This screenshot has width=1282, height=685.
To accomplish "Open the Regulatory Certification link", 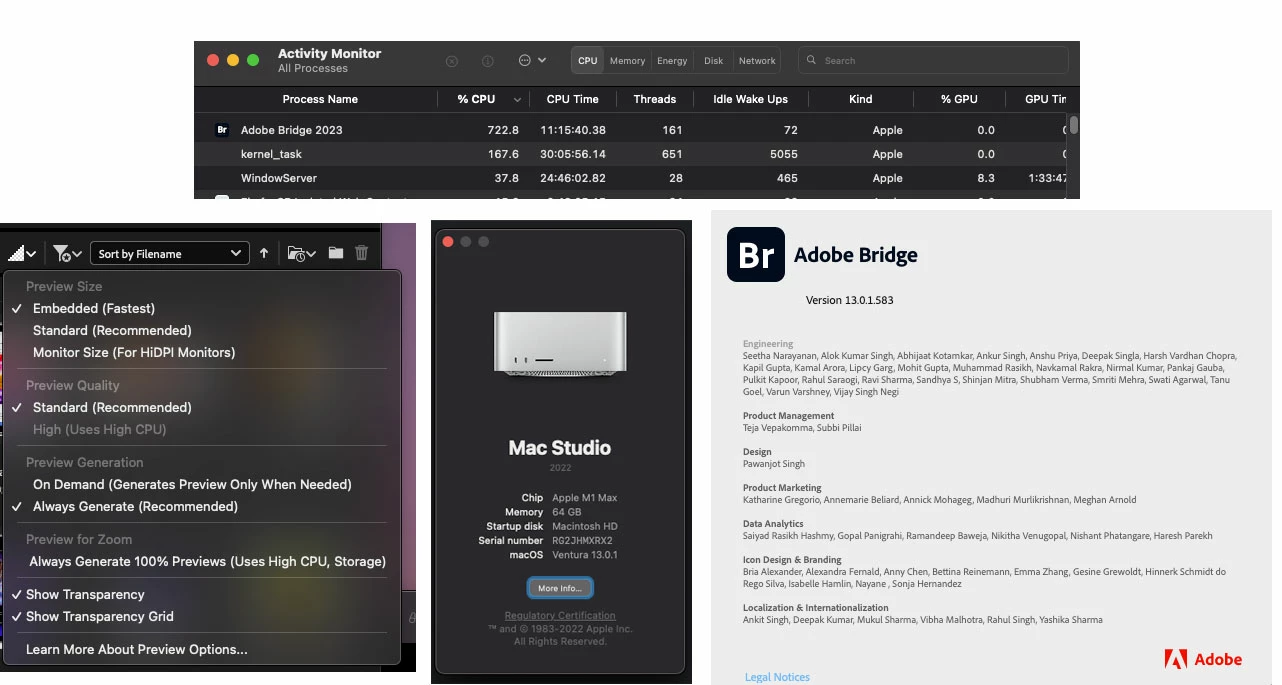I will pos(560,616).
